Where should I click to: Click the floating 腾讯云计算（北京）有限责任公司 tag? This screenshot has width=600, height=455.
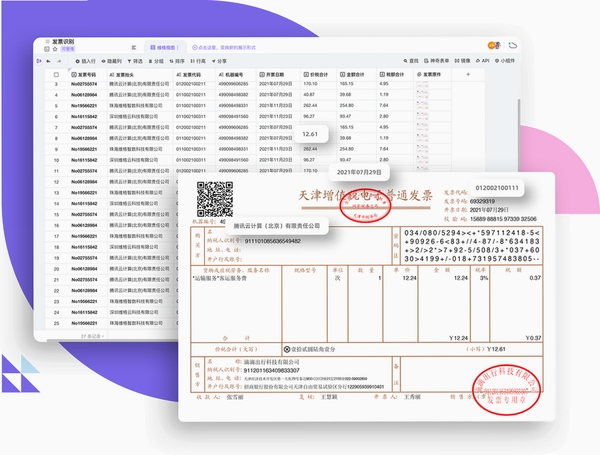(x=277, y=226)
